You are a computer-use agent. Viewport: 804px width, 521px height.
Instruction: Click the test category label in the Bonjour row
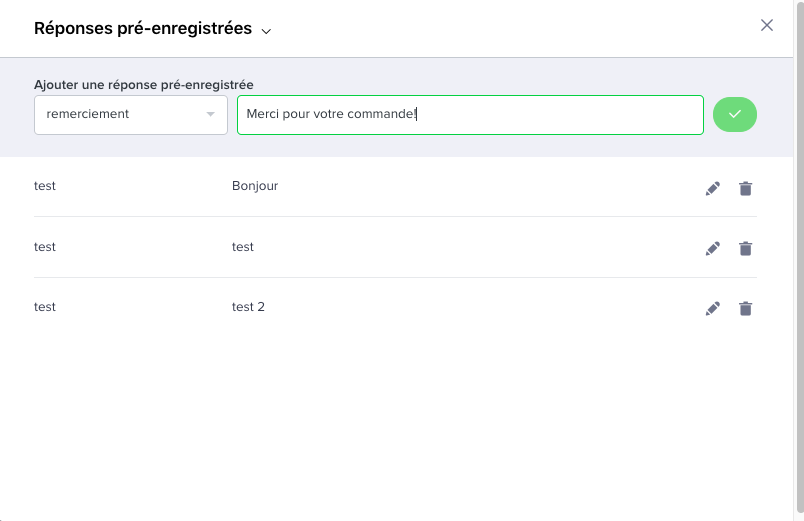tap(45, 186)
